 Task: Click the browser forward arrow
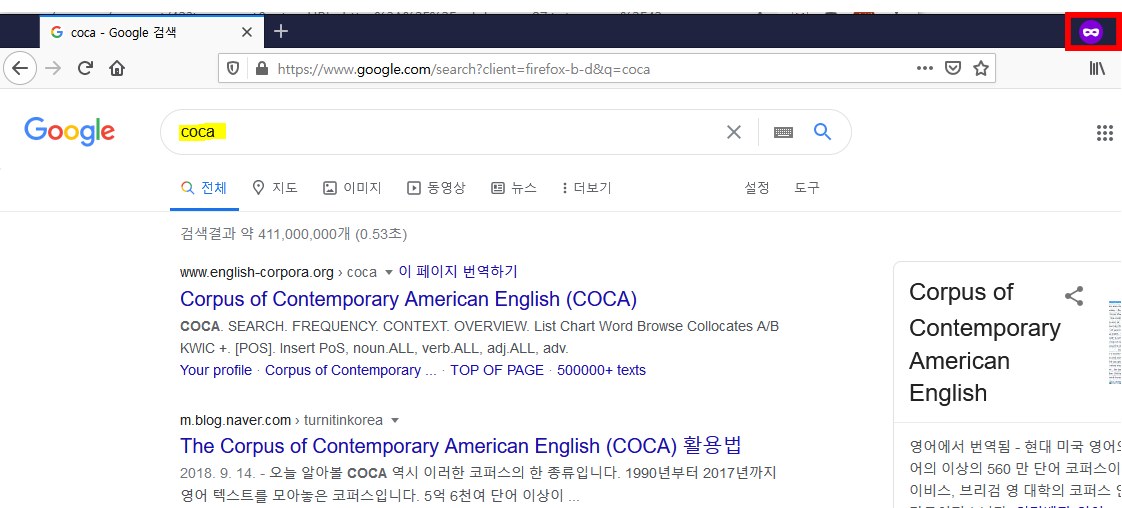(x=53, y=69)
